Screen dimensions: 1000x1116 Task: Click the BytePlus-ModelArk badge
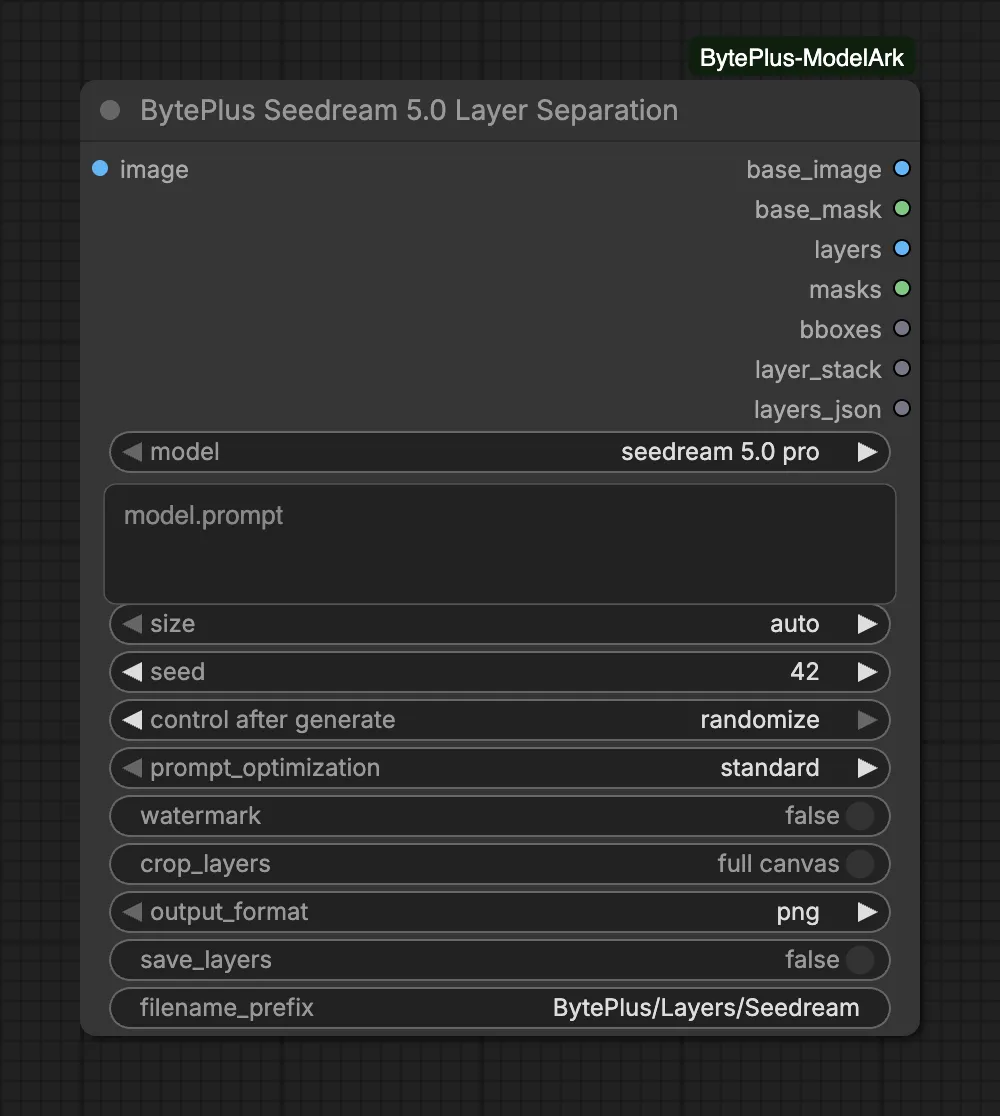(801, 58)
